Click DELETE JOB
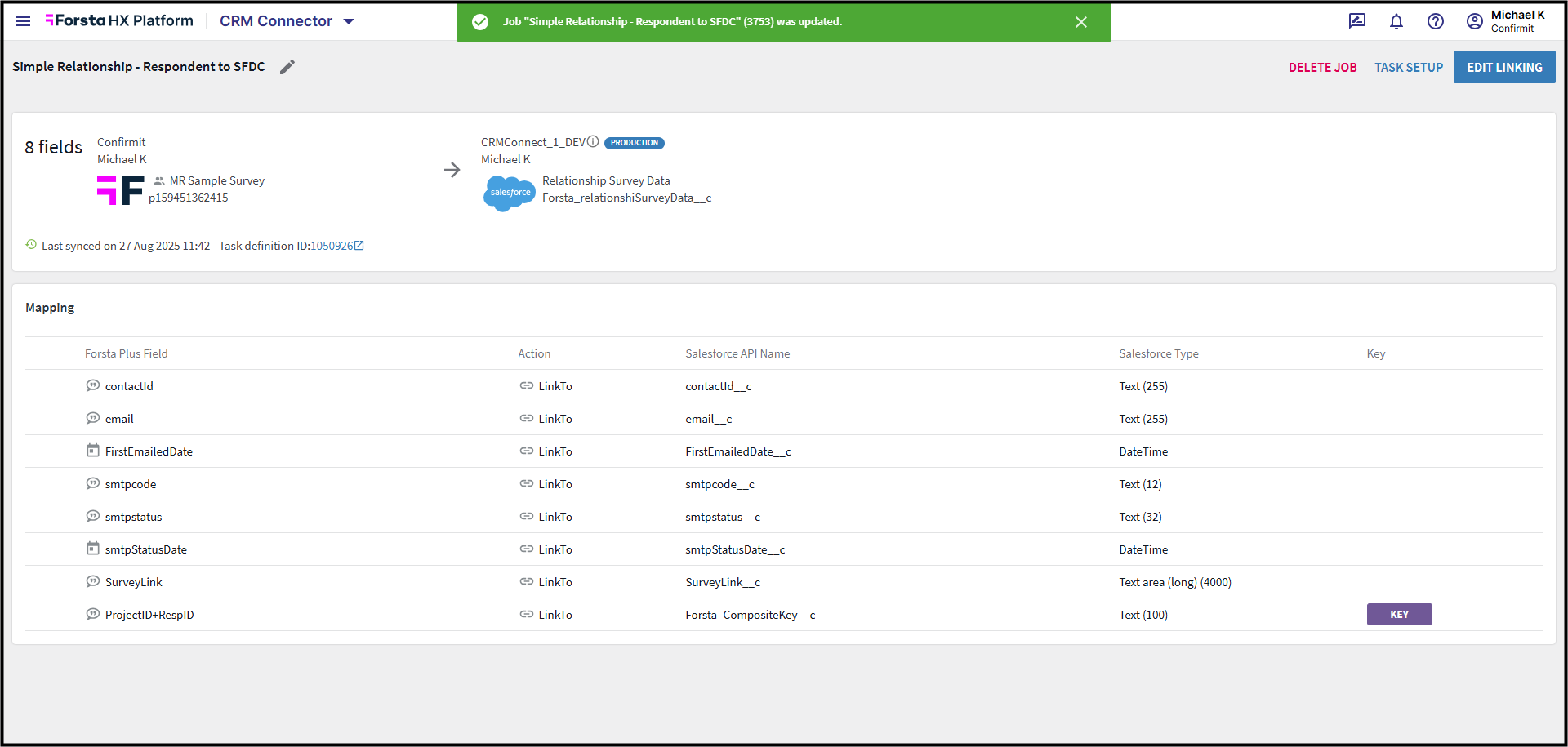The height and width of the screenshot is (747, 1568). tap(1323, 68)
